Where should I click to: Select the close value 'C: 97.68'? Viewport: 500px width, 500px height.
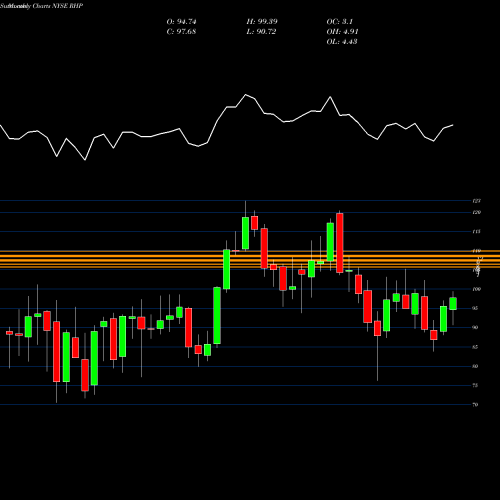181,32
